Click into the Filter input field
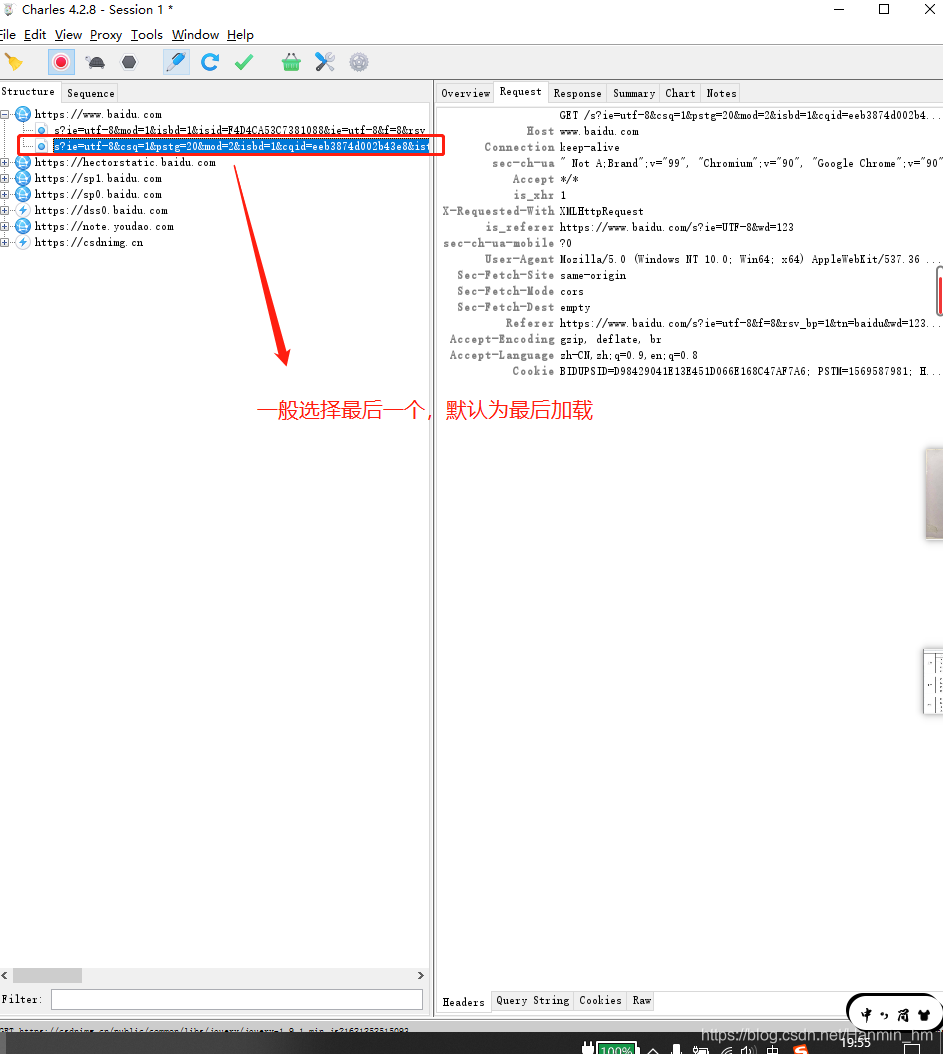 (x=237, y=1000)
